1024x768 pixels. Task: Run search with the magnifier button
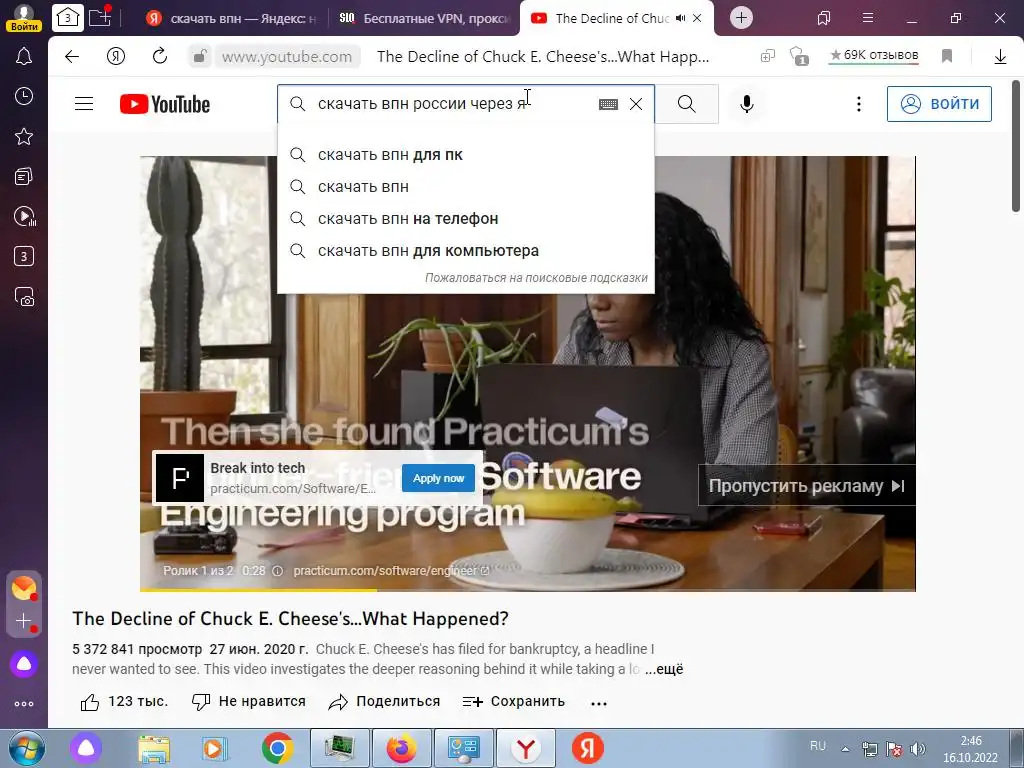(686, 104)
